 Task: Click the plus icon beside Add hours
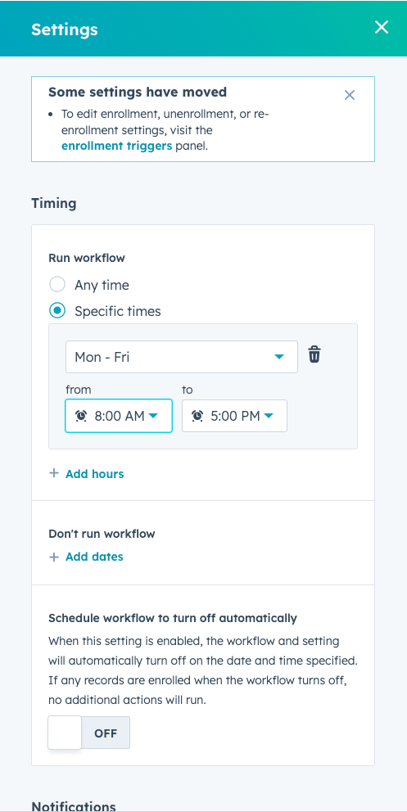(x=54, y=473)
